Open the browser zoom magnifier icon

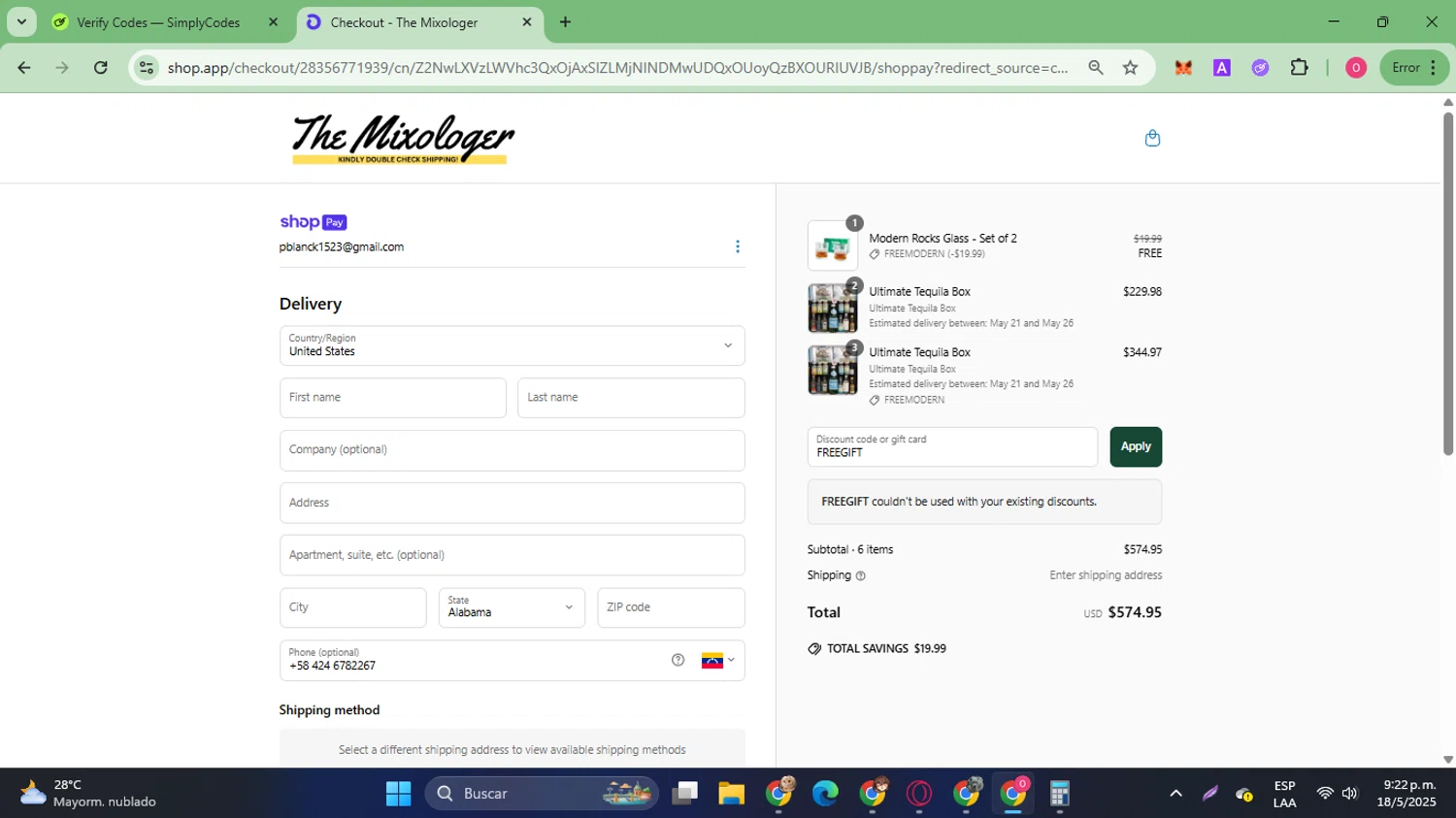coord(1096,68)
